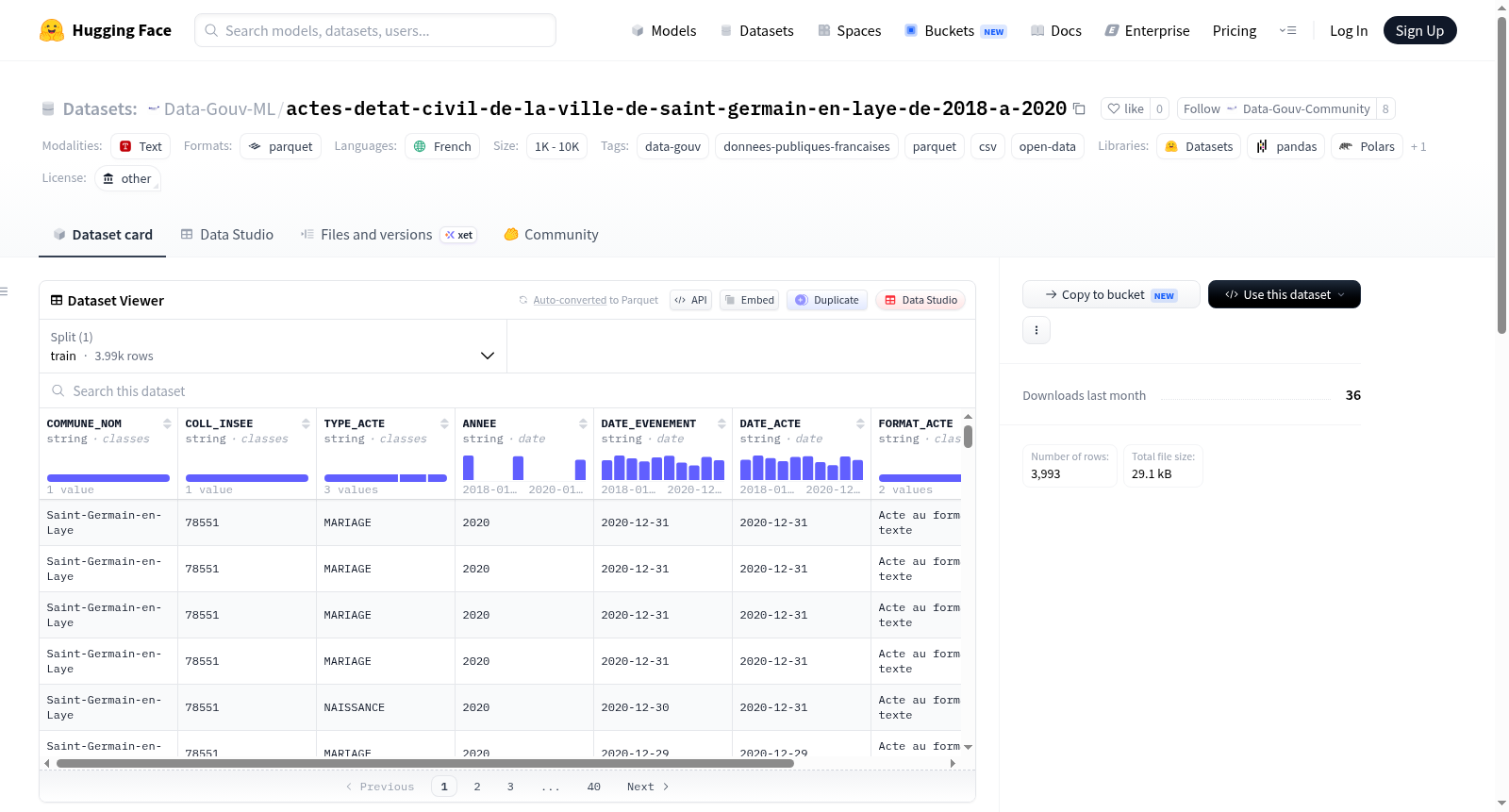1509x812 pixels.
Task: Click the table's vertical scrollbar thumb
Action: (x=968, y=437)
